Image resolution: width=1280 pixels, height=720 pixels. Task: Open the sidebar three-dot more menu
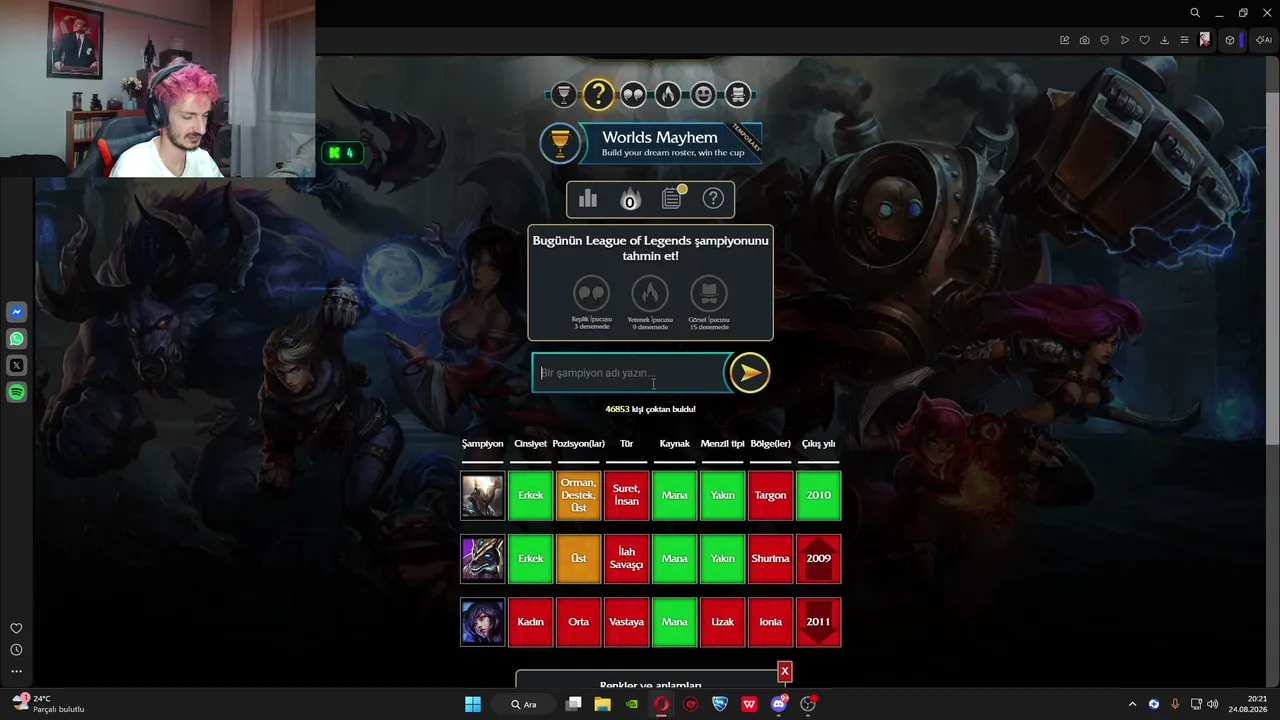point(16,672)
